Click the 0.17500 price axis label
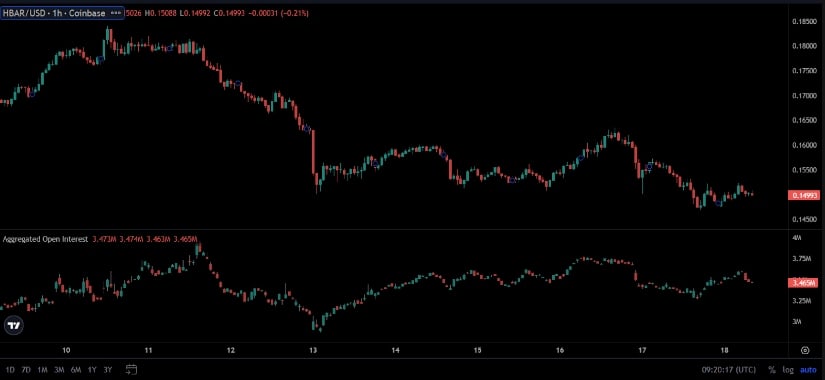This screenshot has height=380, width=825. [804, 71]
